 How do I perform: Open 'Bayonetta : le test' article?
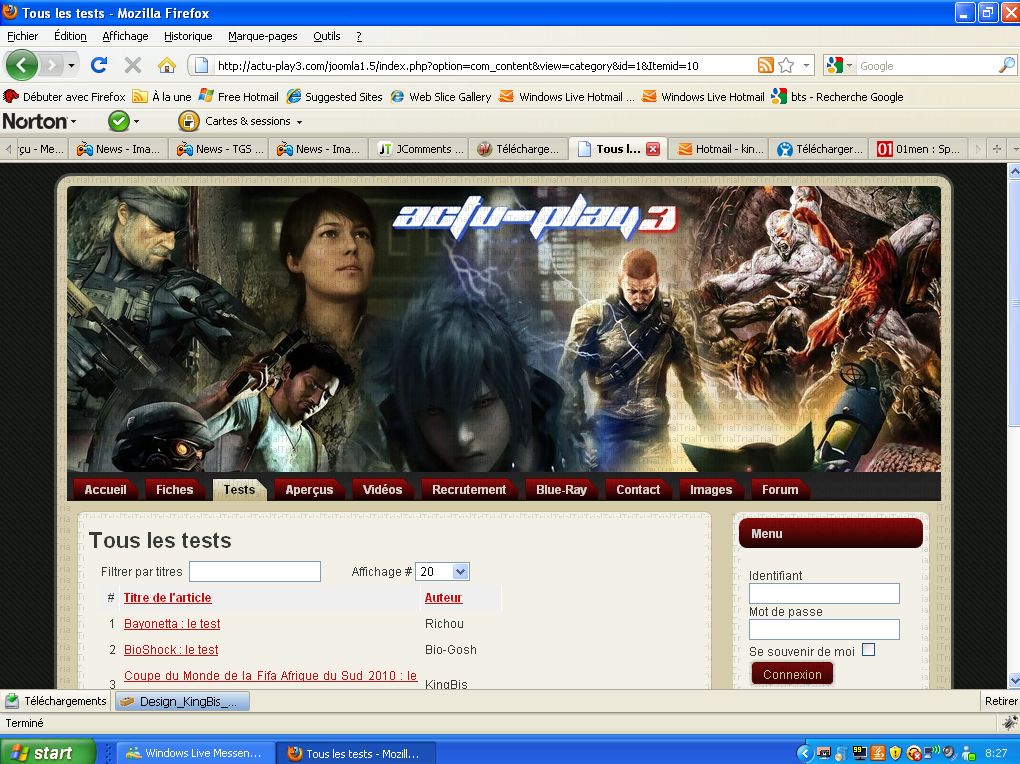[172, 623]
